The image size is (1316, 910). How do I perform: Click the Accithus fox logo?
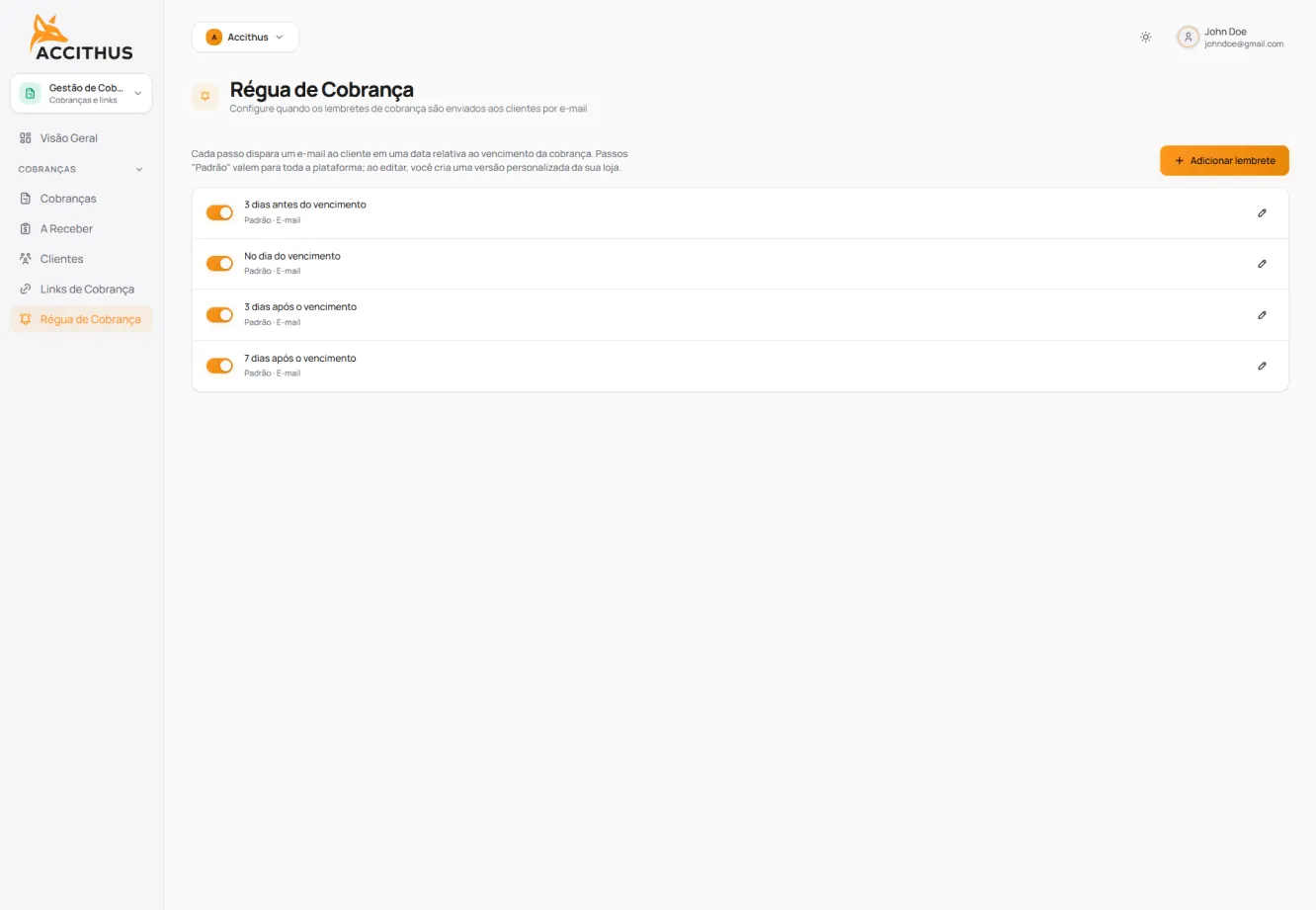tap(81, 38)
